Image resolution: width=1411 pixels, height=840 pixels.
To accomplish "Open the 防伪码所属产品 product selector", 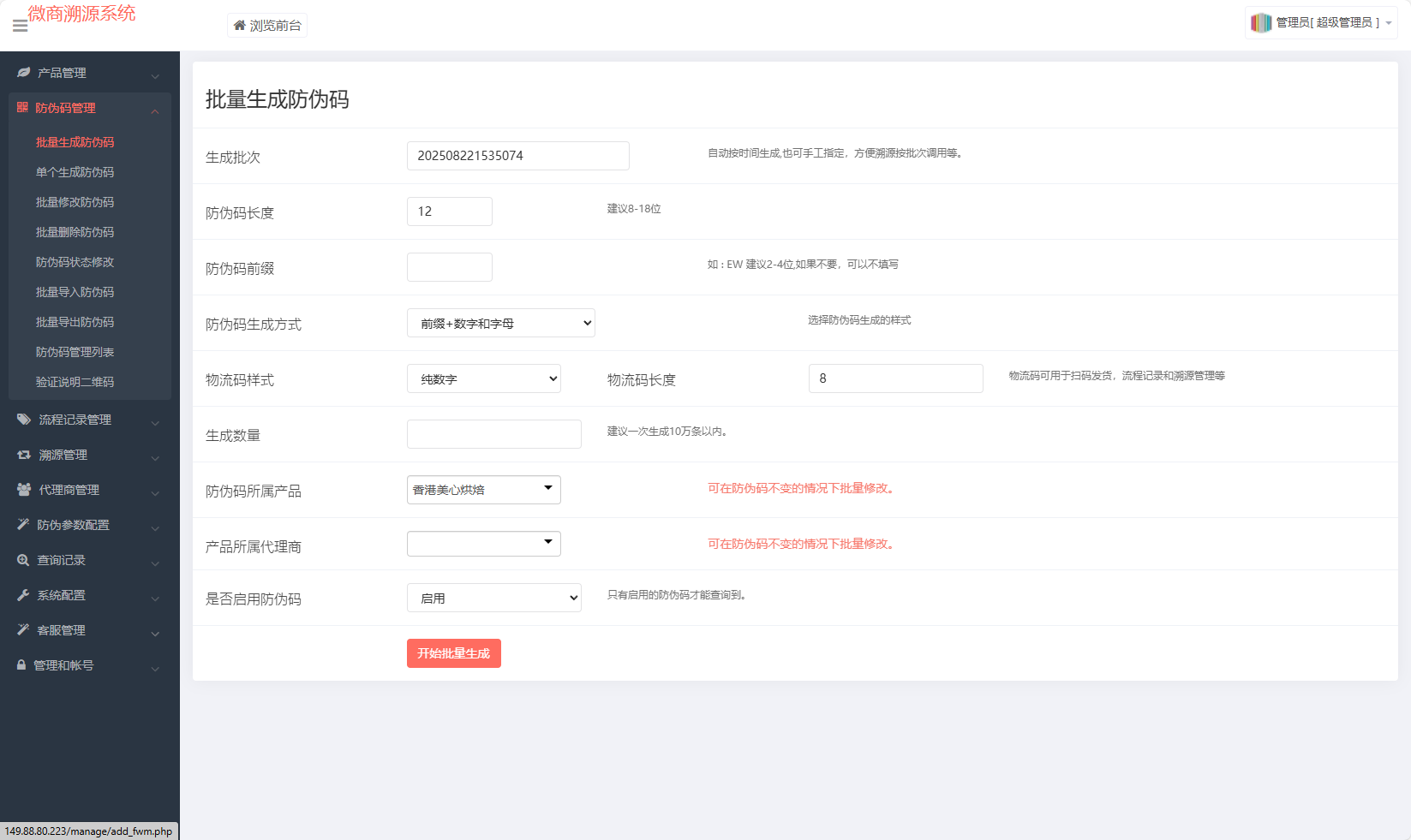I will [x=483, y=490].
